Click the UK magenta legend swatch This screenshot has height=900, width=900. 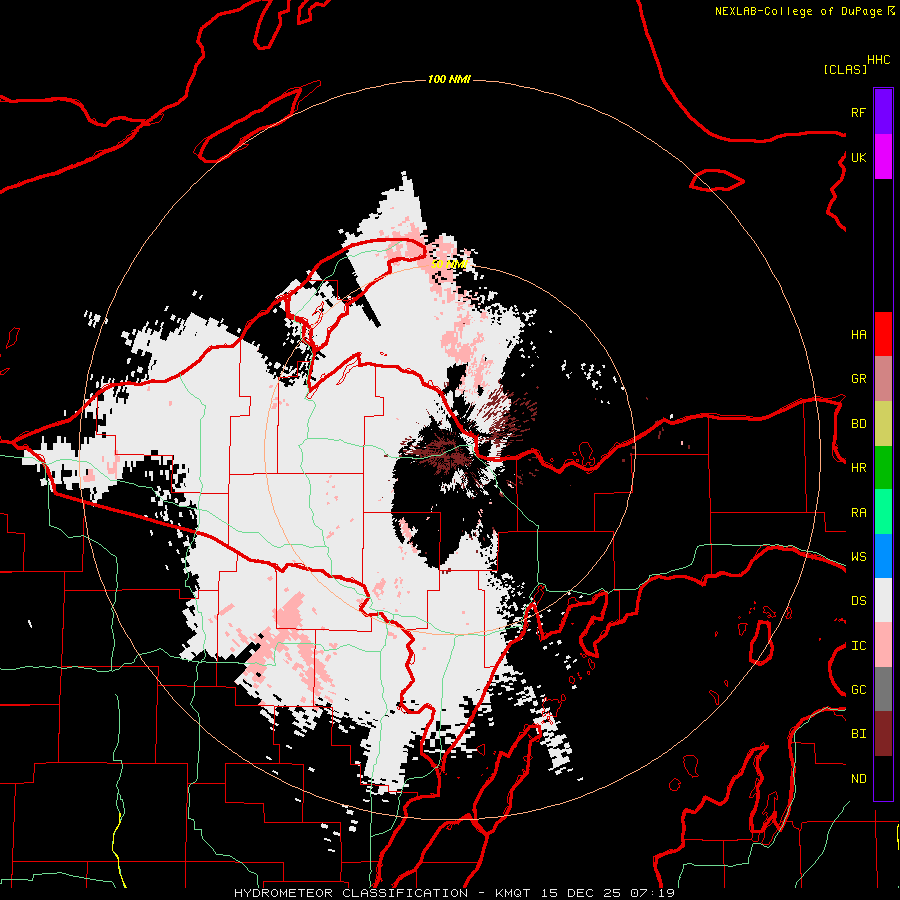coord(883,157)
